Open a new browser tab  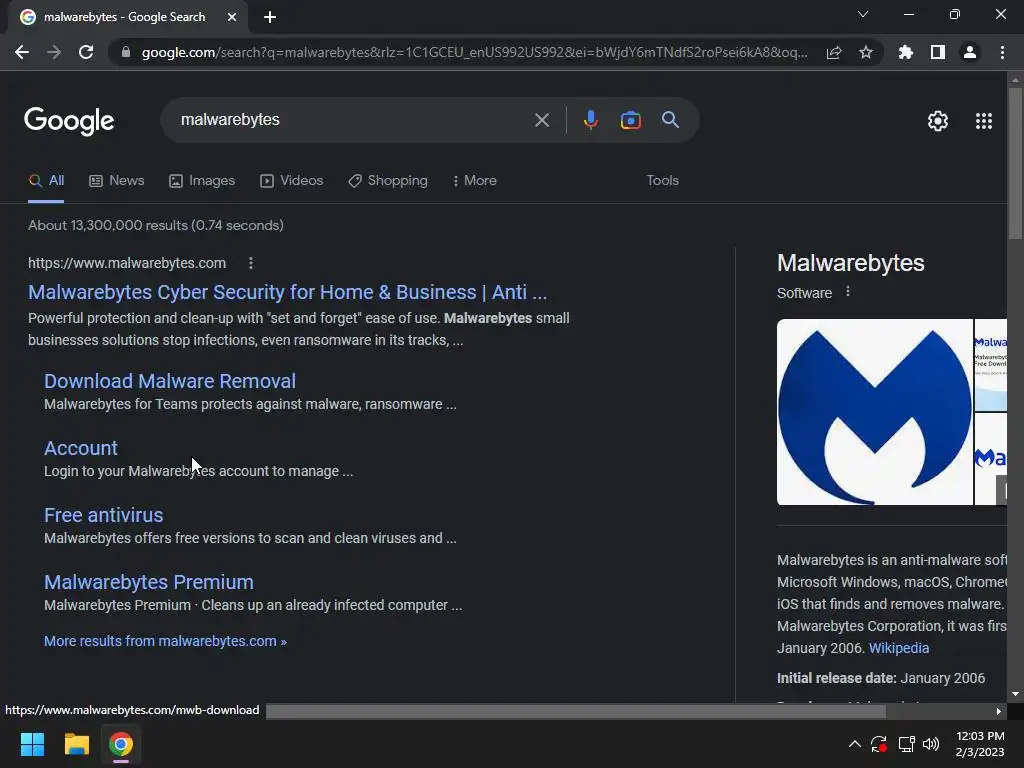click(270, 18)
